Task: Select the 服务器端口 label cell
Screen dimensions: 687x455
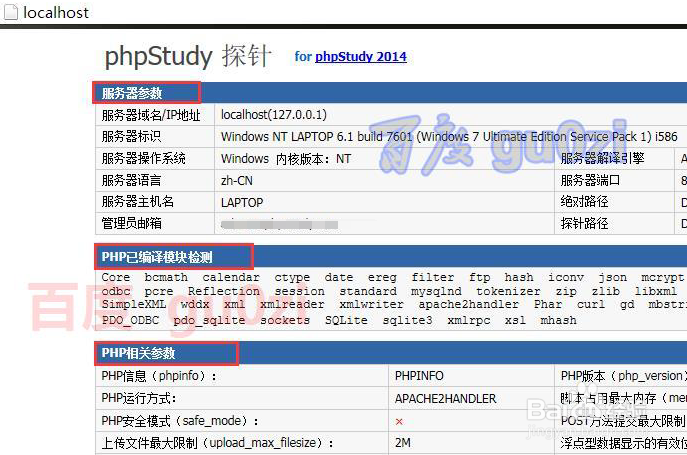Action: click(x=614, y=180)
